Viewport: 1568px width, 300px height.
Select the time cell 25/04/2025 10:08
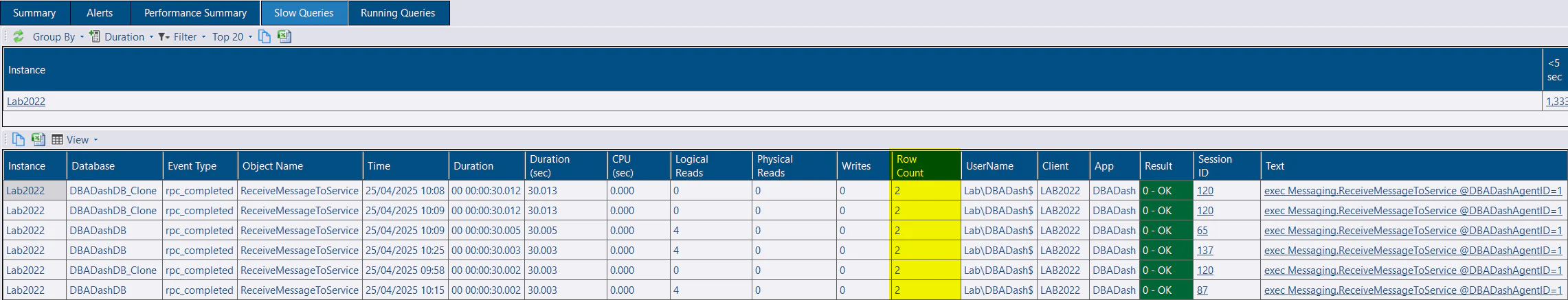[x=405, y=191]
